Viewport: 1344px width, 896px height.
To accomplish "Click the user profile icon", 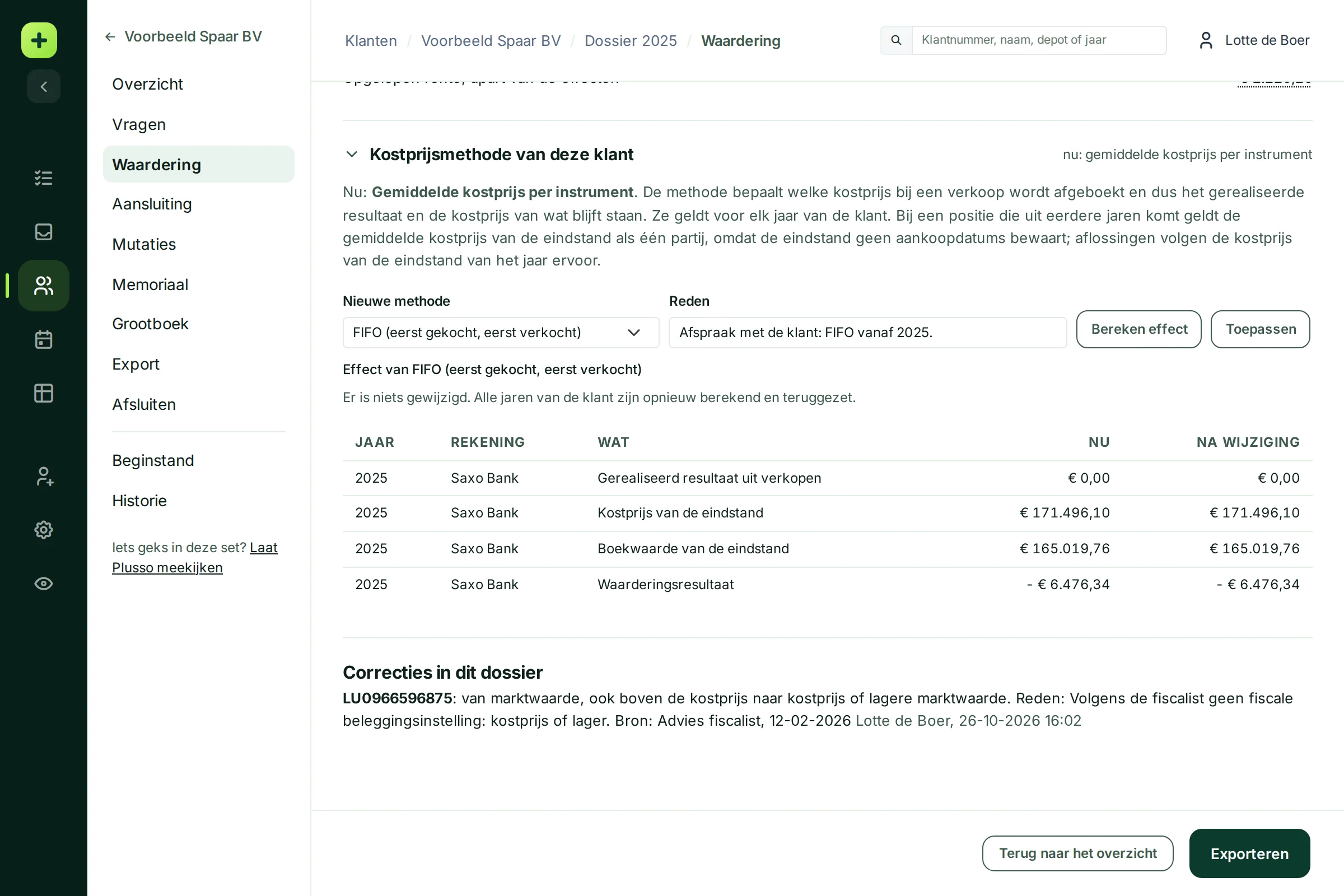I will coord(1206,40).
